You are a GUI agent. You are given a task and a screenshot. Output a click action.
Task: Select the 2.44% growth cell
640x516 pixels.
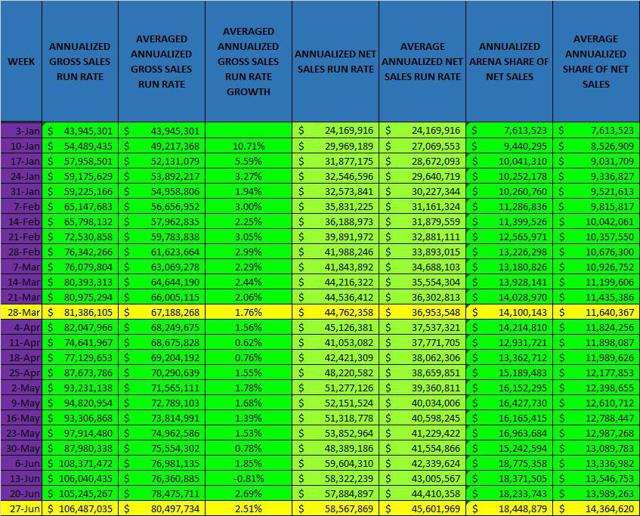(x=249, y=282)
